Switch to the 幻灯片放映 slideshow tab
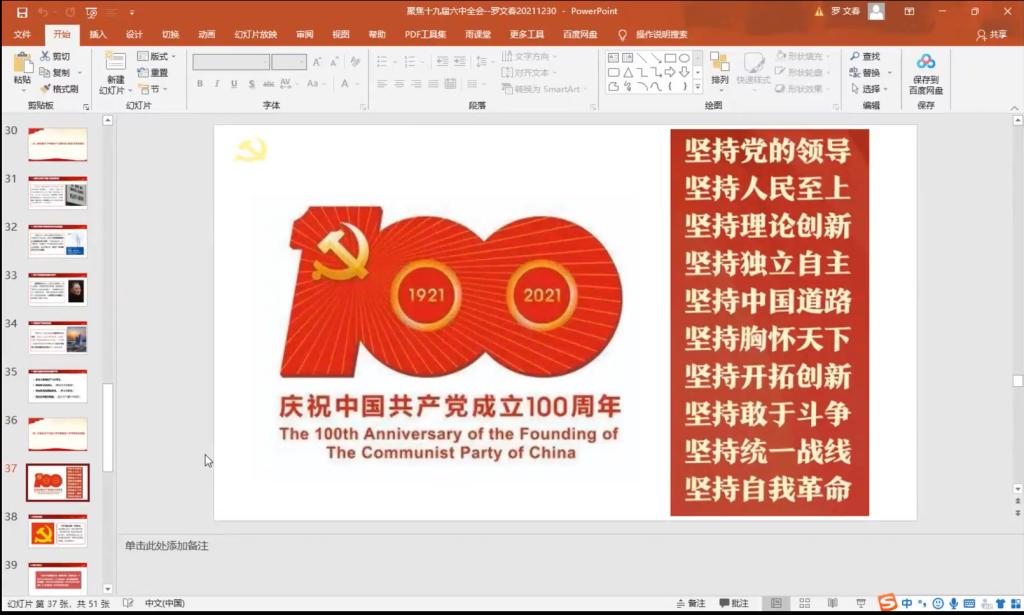The height and width of the screenshot is (615, 1024). pos(256,35)
